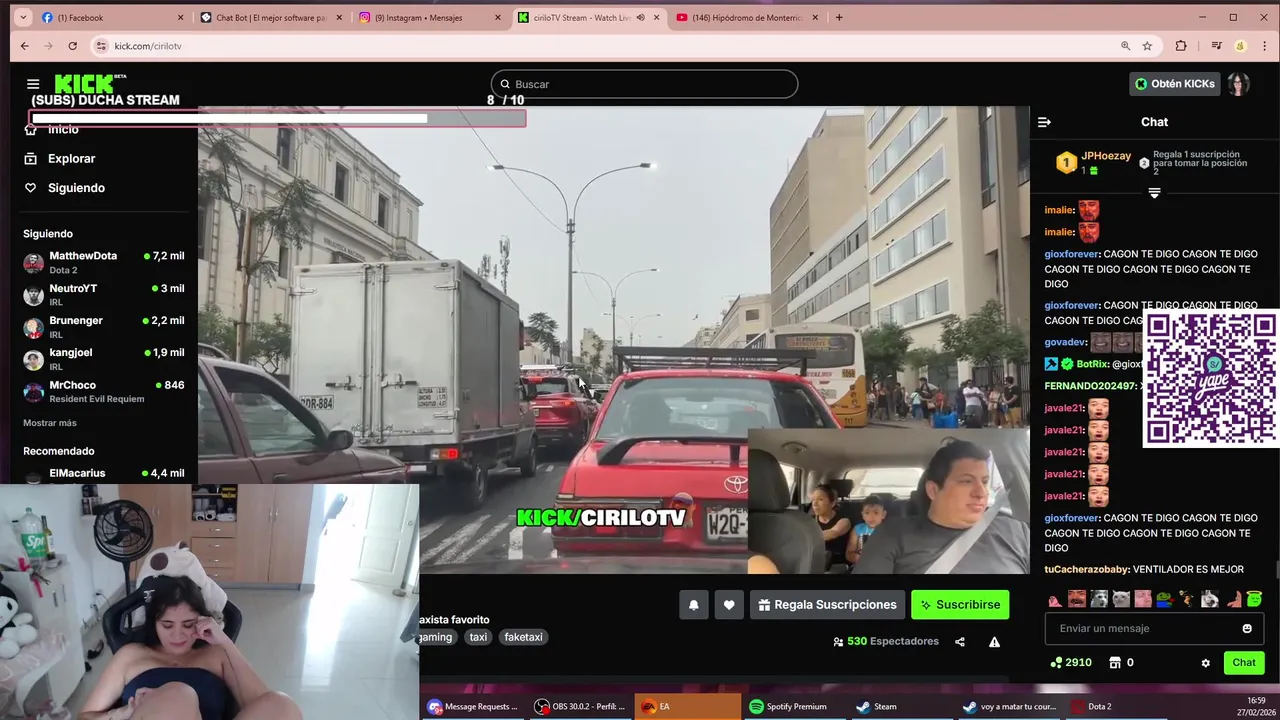Open MatthewDota followed channel
1280x720 pixels.
tap(104, 263)
